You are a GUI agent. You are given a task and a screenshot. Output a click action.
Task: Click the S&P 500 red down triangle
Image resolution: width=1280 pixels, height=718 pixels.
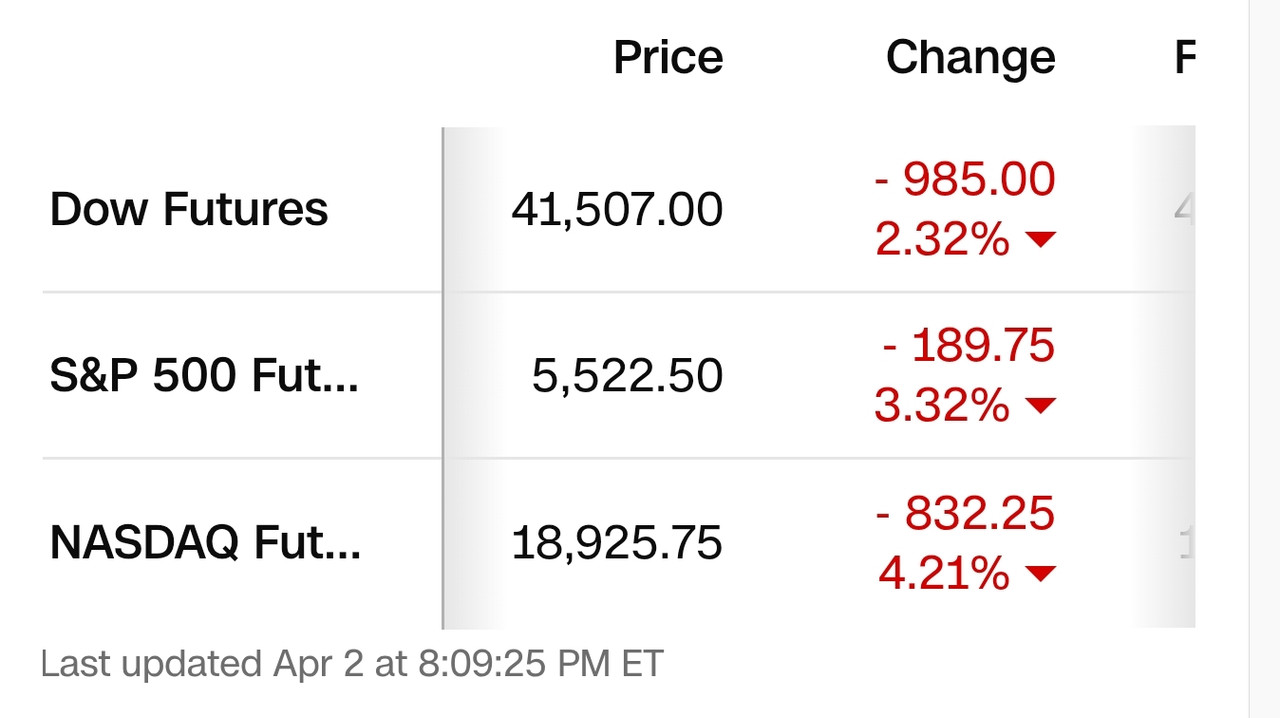click(x=1041, y=405)
